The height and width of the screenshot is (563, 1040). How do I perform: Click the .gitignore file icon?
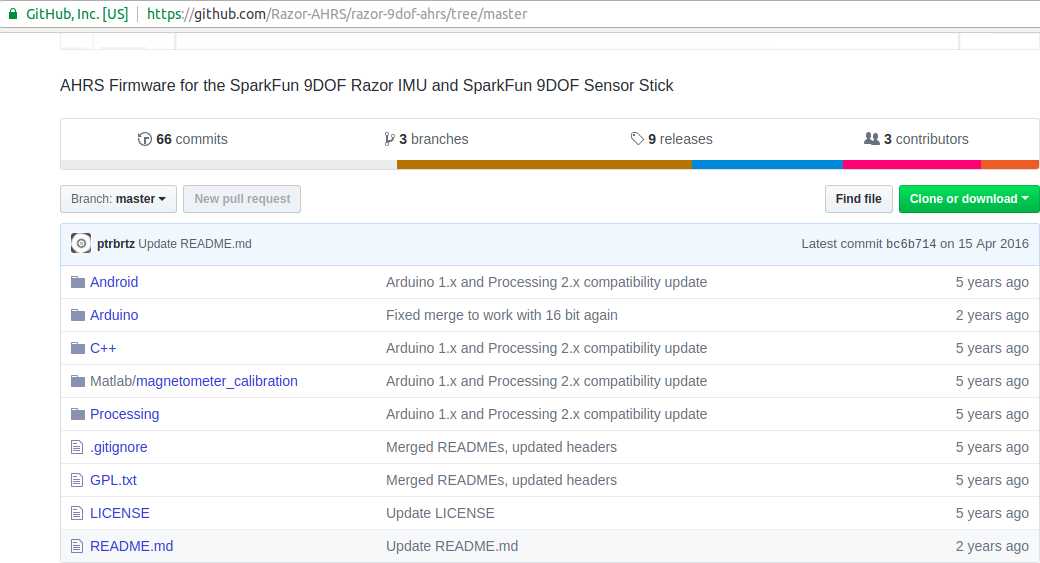click(x=77, y=447)
